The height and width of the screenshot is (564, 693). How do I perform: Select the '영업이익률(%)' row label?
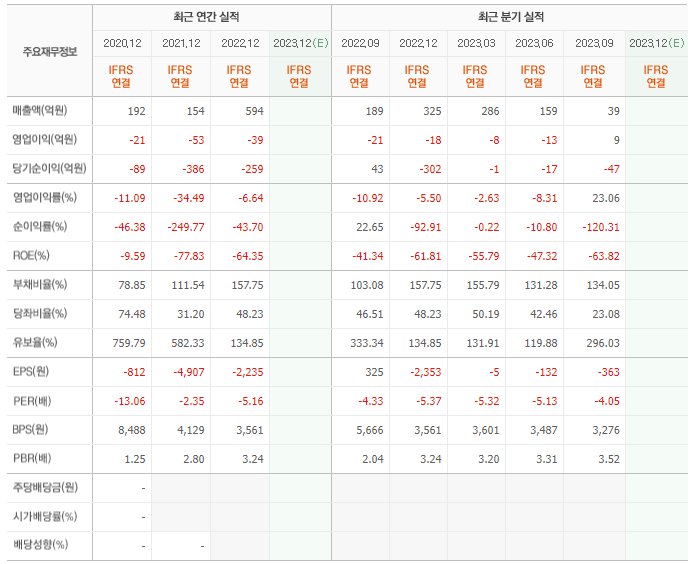45,198
